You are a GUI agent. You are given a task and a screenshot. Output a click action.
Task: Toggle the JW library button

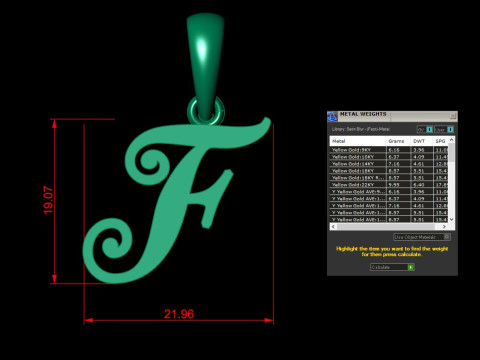(x=425, y=129)
